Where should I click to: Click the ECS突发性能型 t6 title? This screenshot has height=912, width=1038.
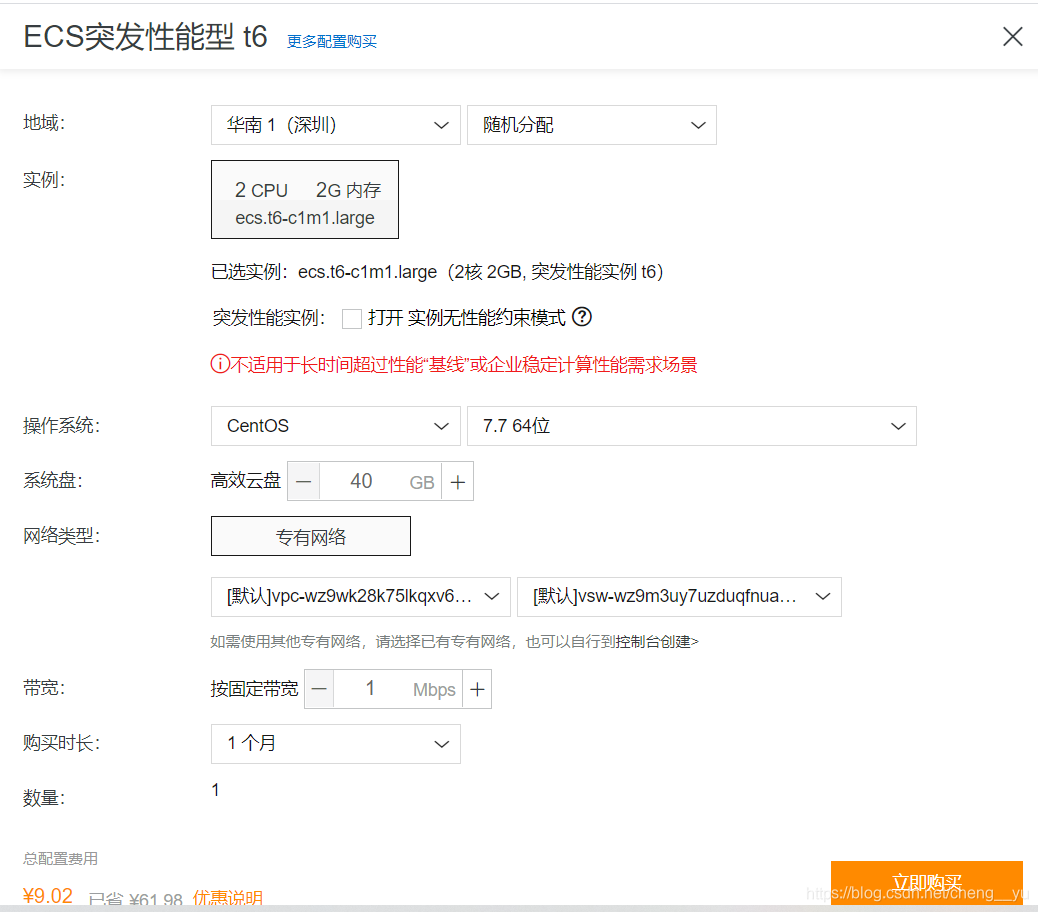coord(145,37)
